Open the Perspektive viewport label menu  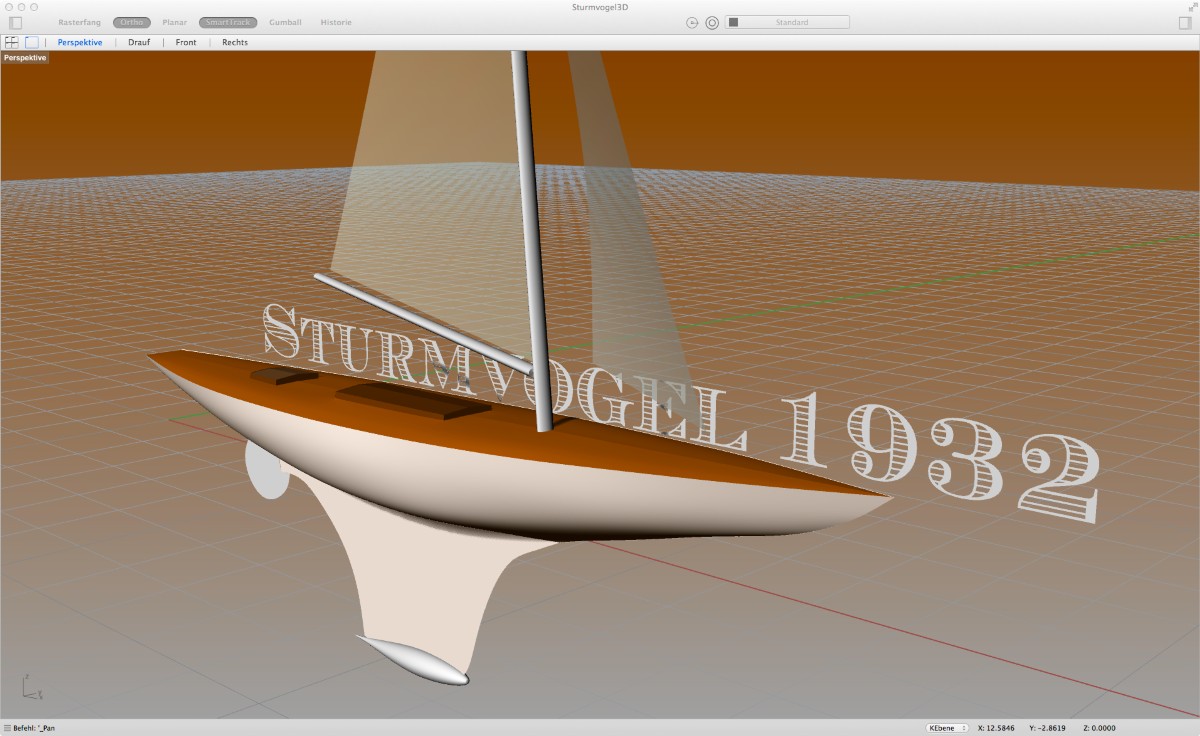tap(25, 58)
